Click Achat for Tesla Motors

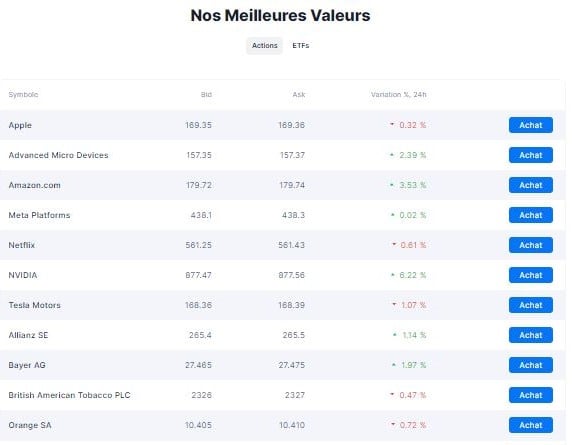click(x=531, y=305)
